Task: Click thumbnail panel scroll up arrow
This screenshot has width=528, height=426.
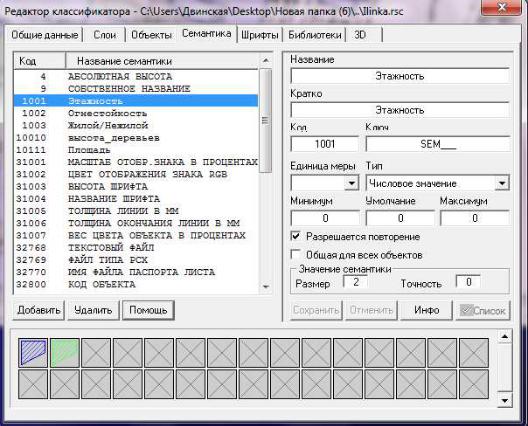Action: (x=504, y=336)
